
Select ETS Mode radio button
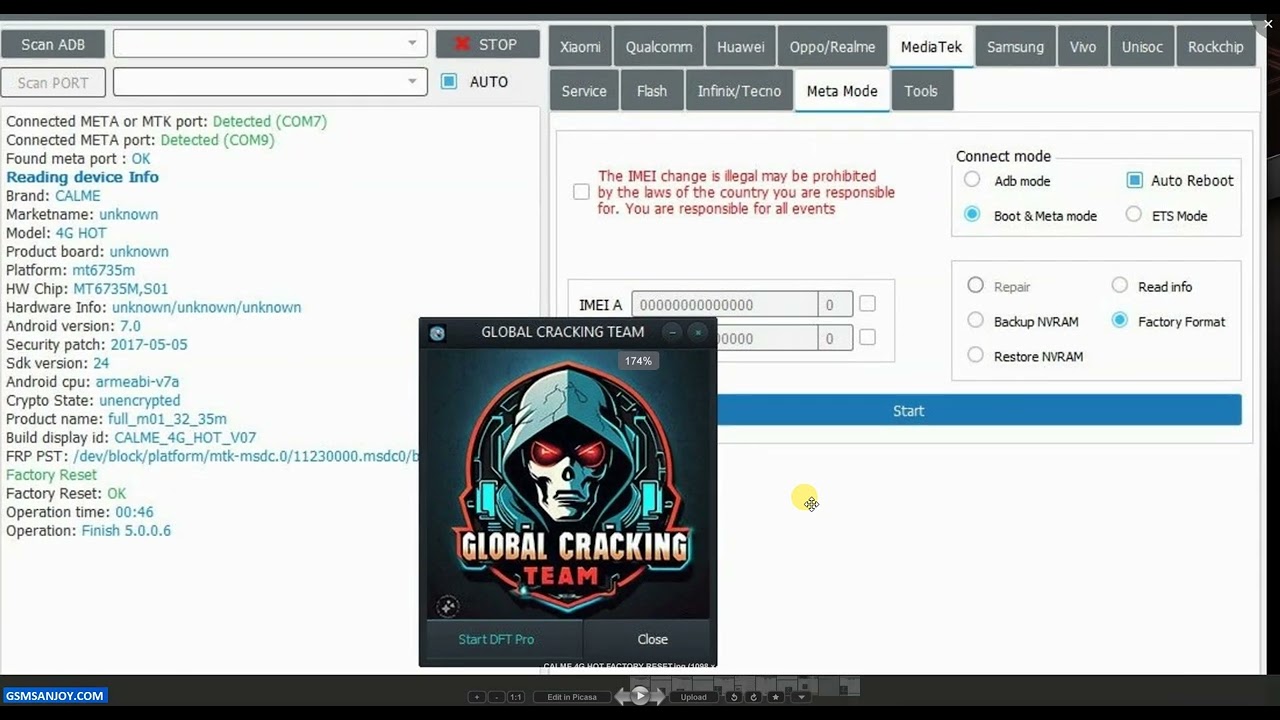pos(1134,214)
